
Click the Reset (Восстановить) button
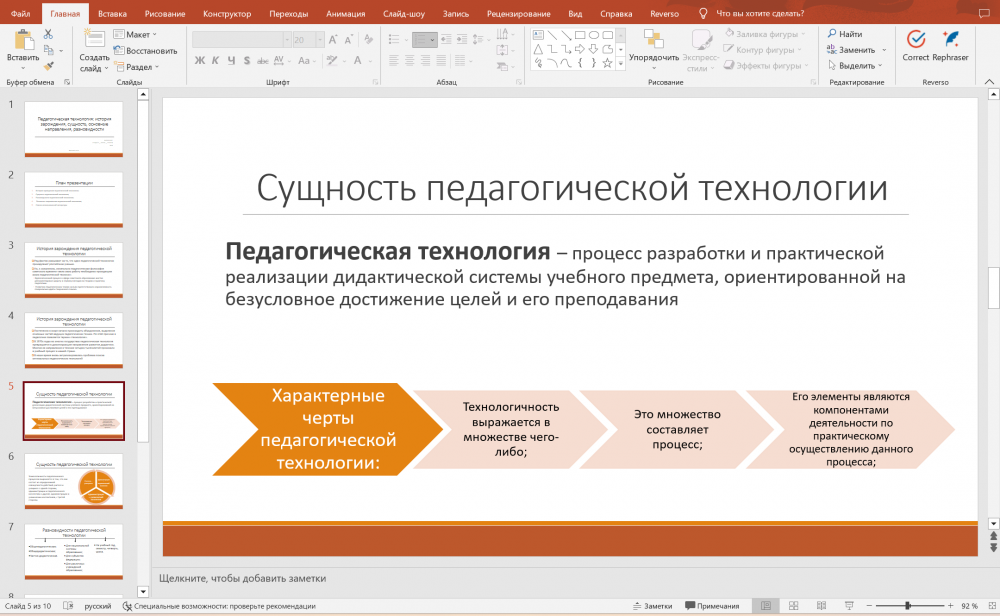(x=145, y=51)
